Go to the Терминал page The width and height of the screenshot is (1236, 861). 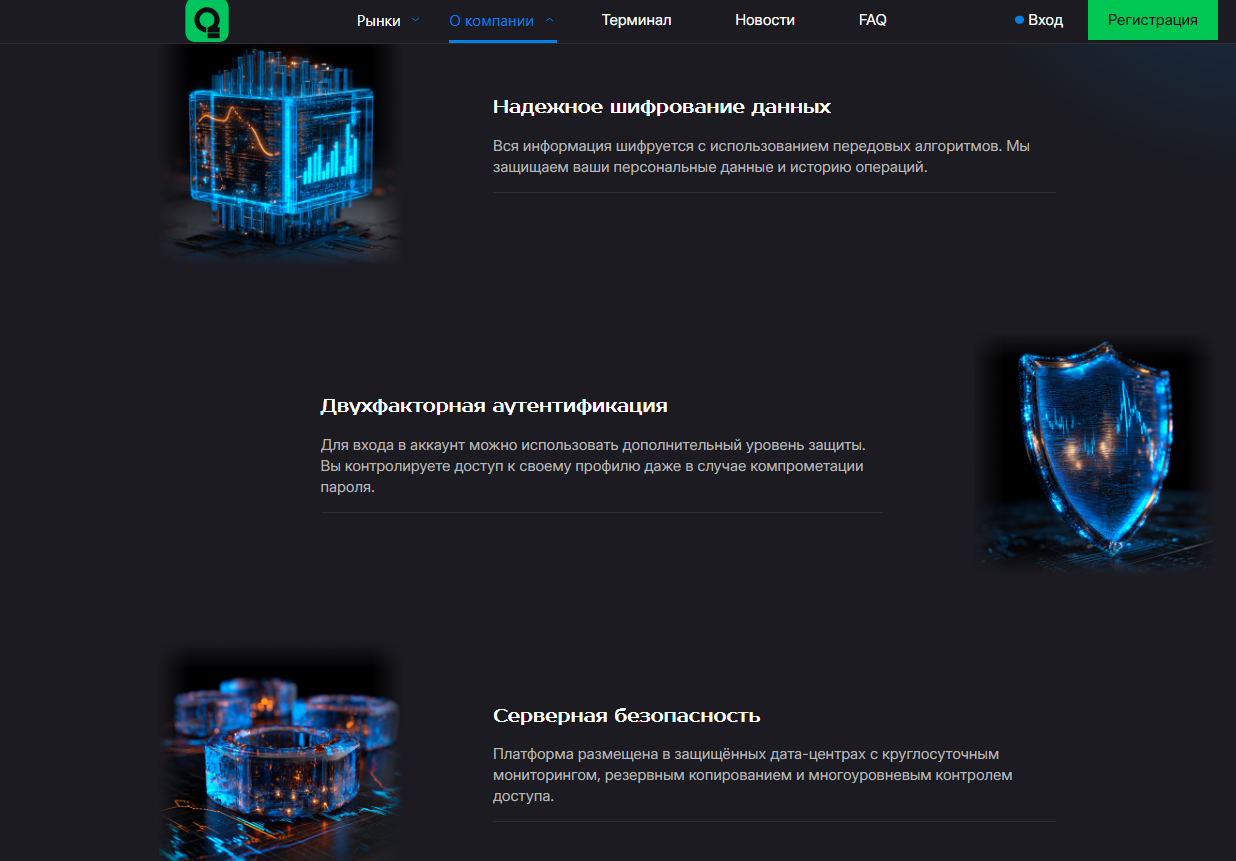pos(636,20)
